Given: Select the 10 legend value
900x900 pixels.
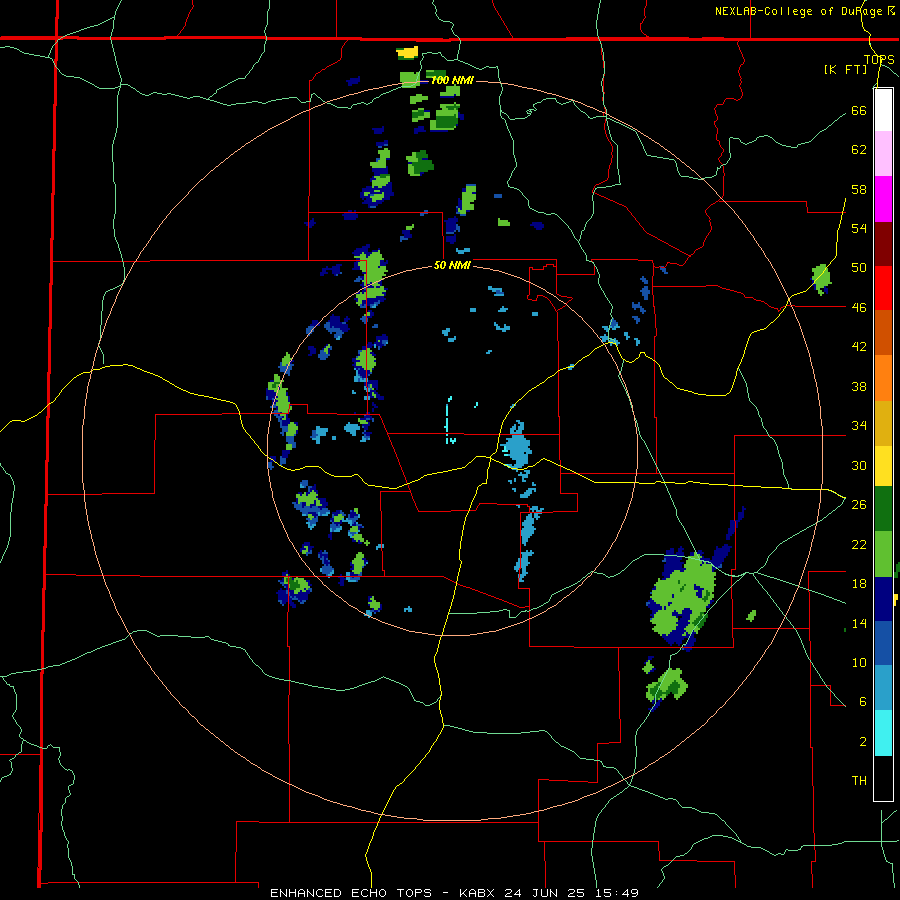Looking at the screenshot, I should click(859, 662).
